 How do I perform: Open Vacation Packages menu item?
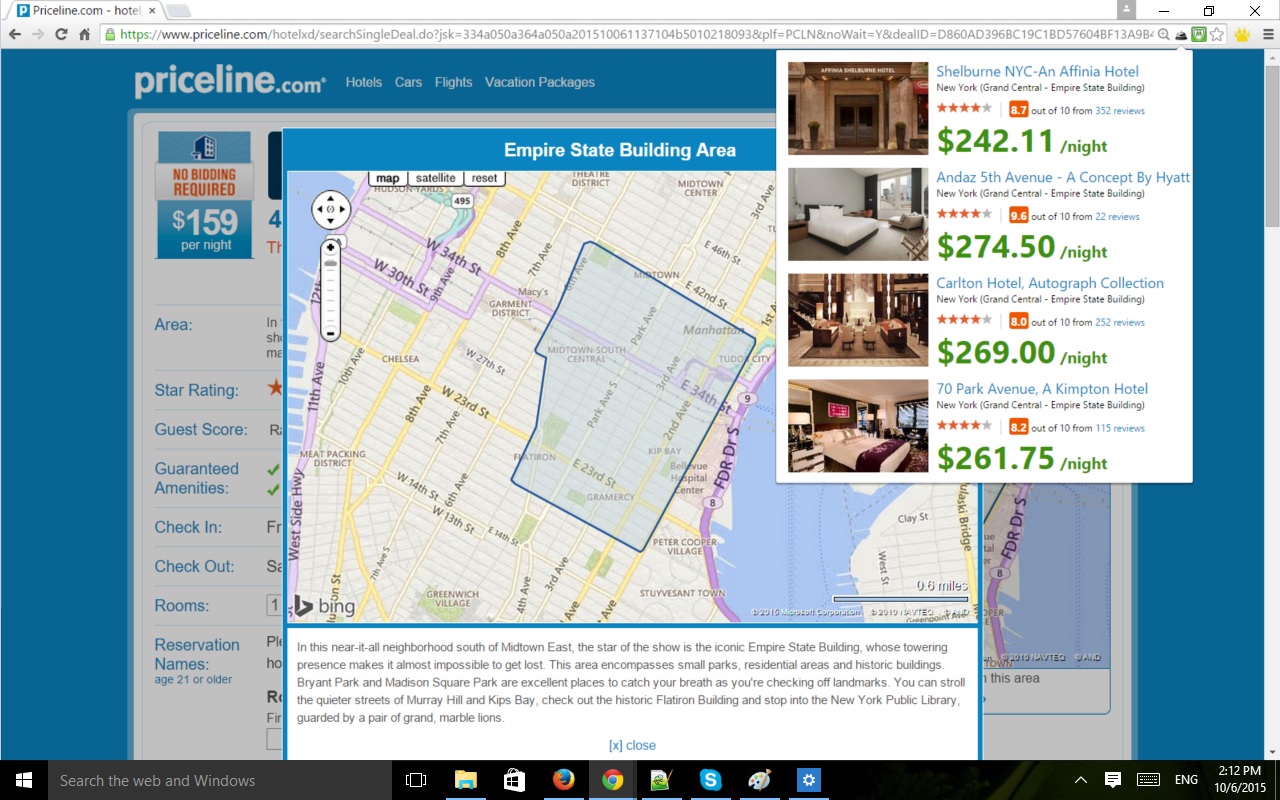(x=540, y=82)
